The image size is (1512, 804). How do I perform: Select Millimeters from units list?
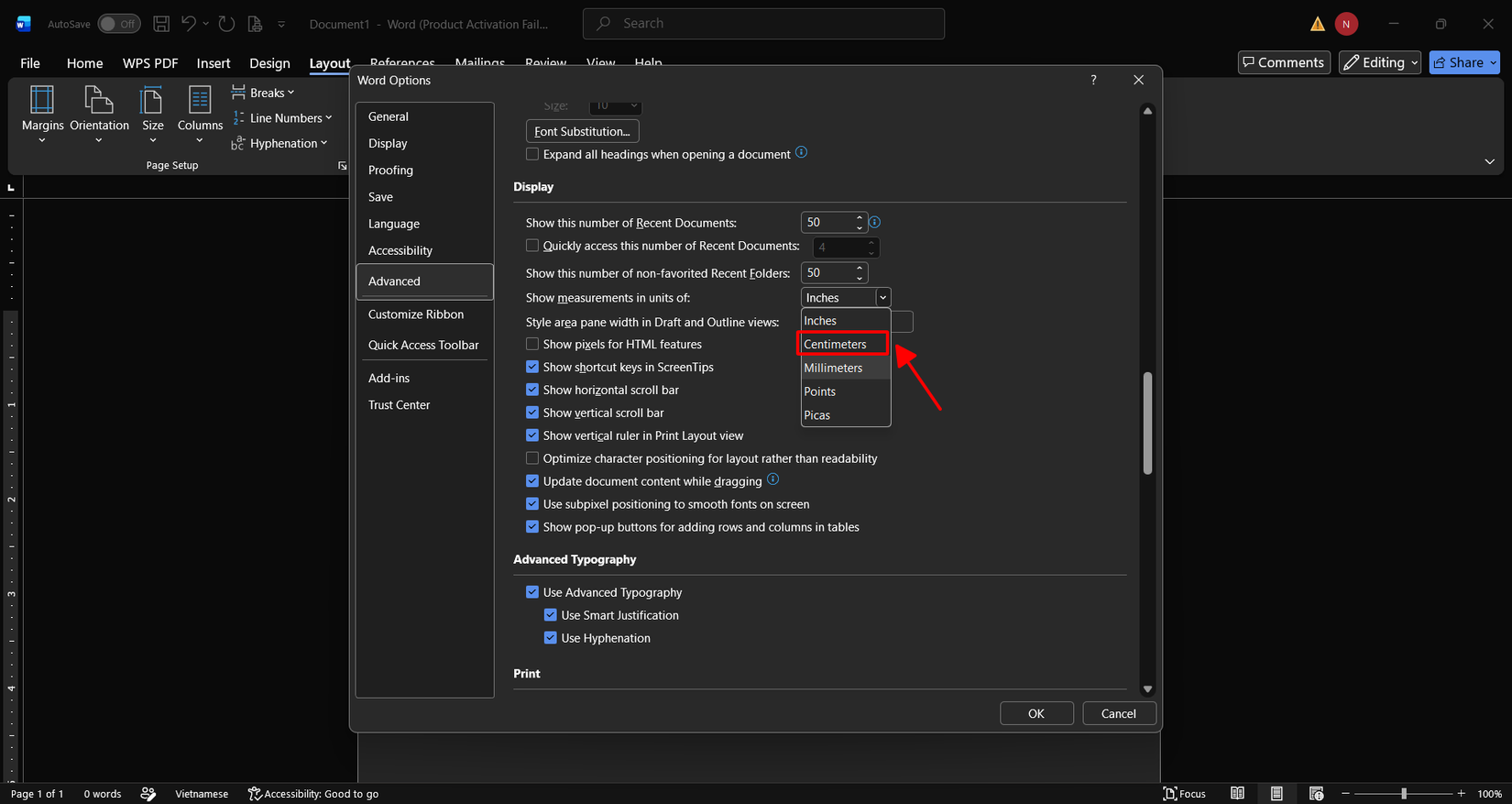(x=845, y=368)
